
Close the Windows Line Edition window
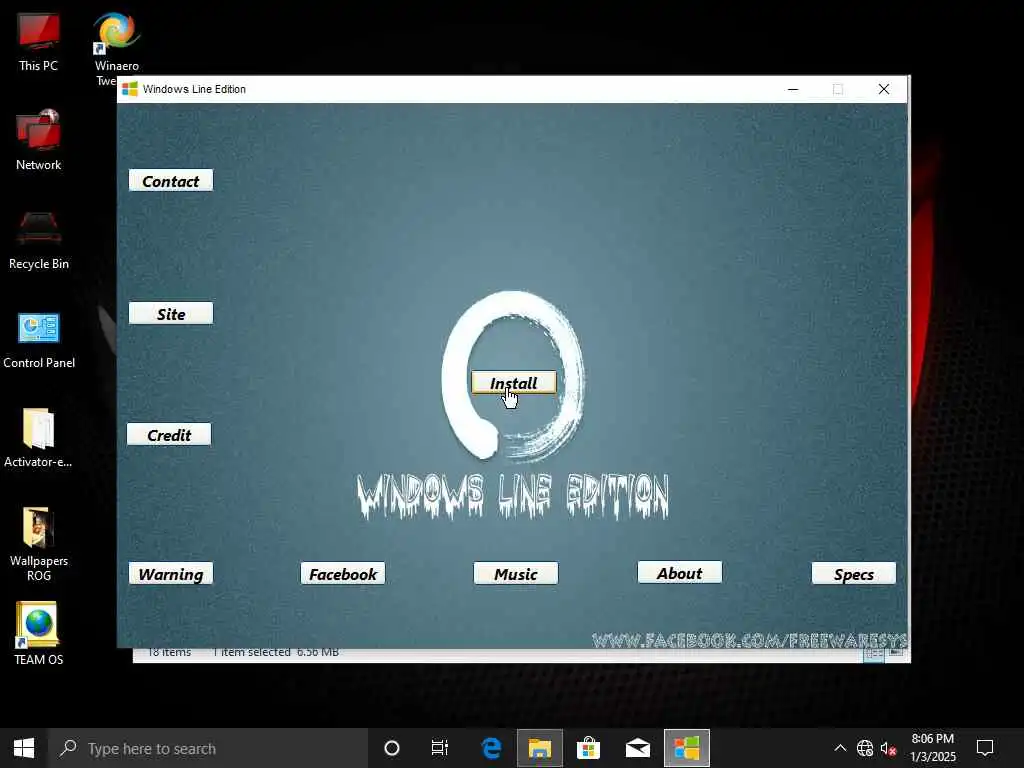tap(884, 89)
